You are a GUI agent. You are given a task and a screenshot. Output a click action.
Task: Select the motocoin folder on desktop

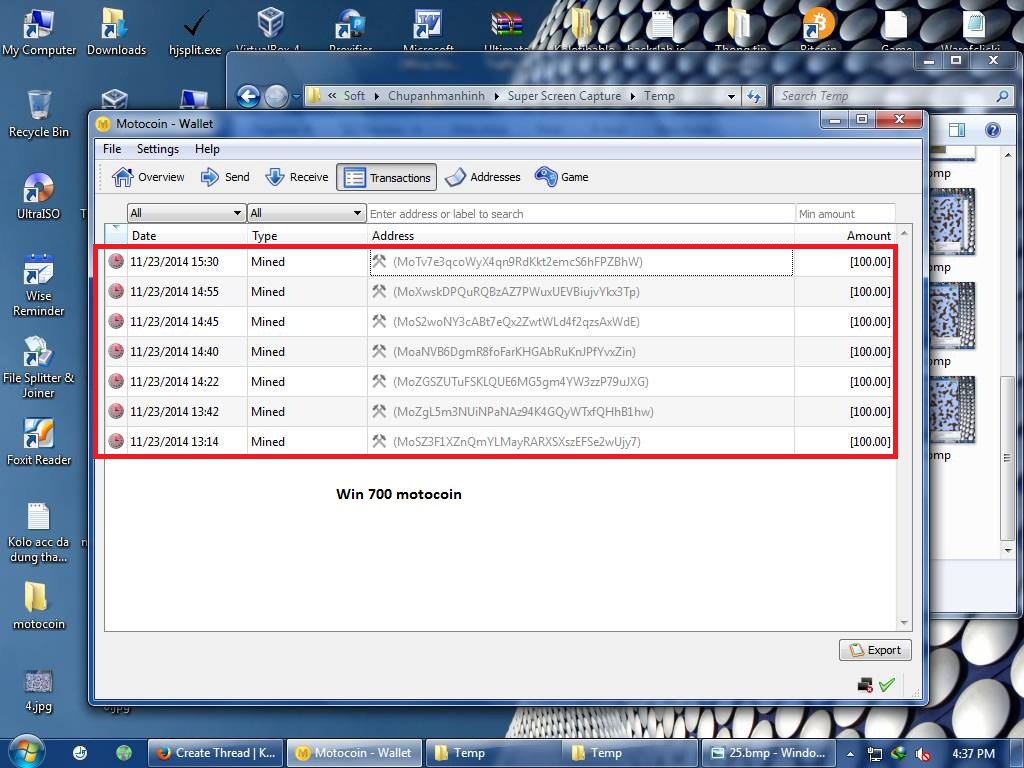point(38,605)
